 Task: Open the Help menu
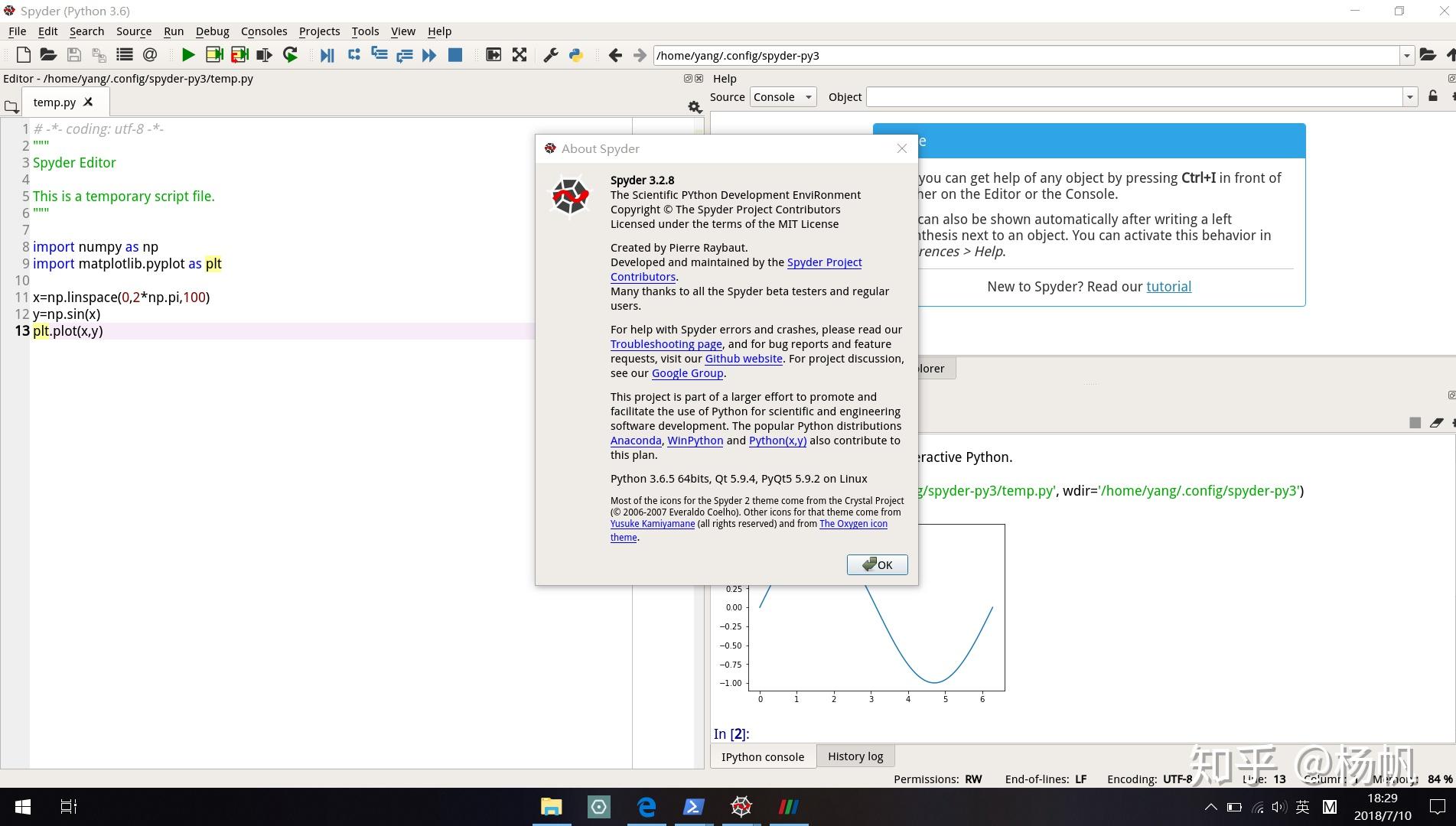tap(439, 31)
